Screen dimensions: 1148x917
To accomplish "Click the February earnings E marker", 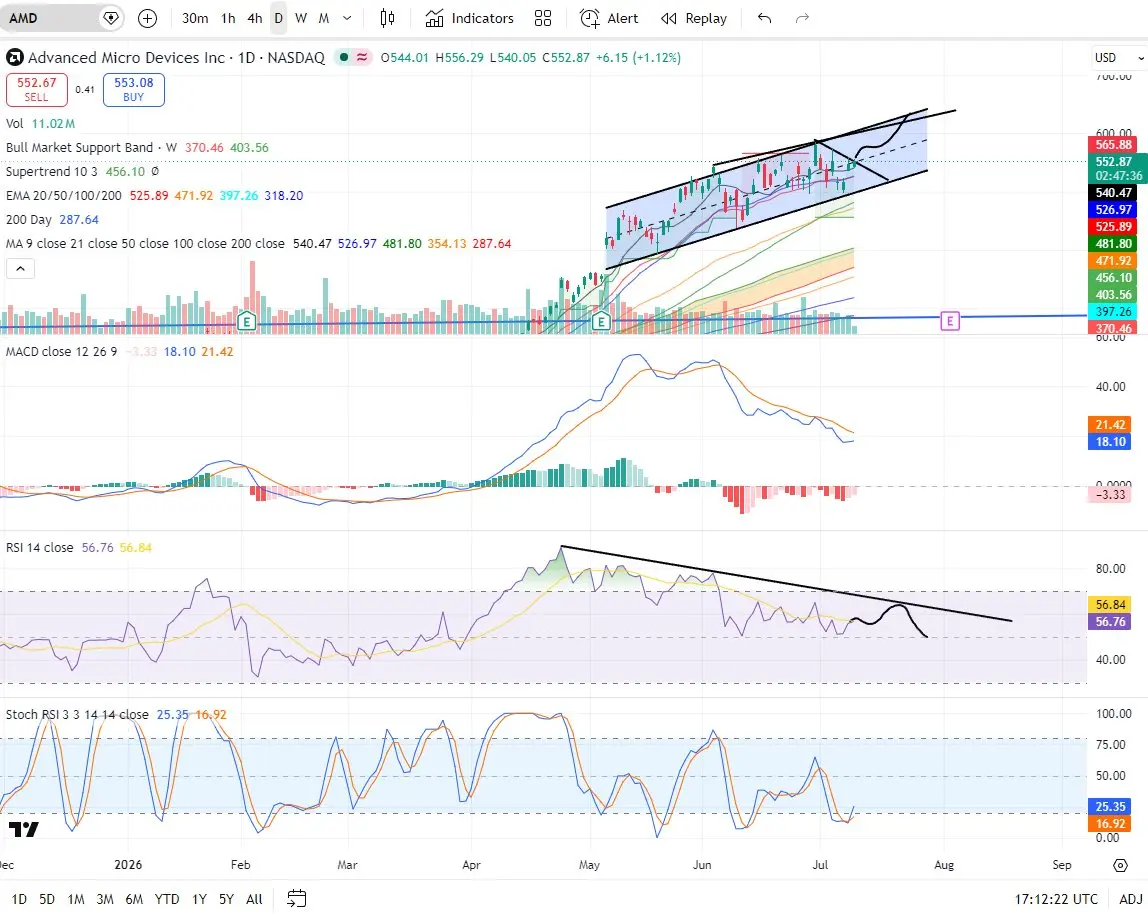I will coord(247,321).
